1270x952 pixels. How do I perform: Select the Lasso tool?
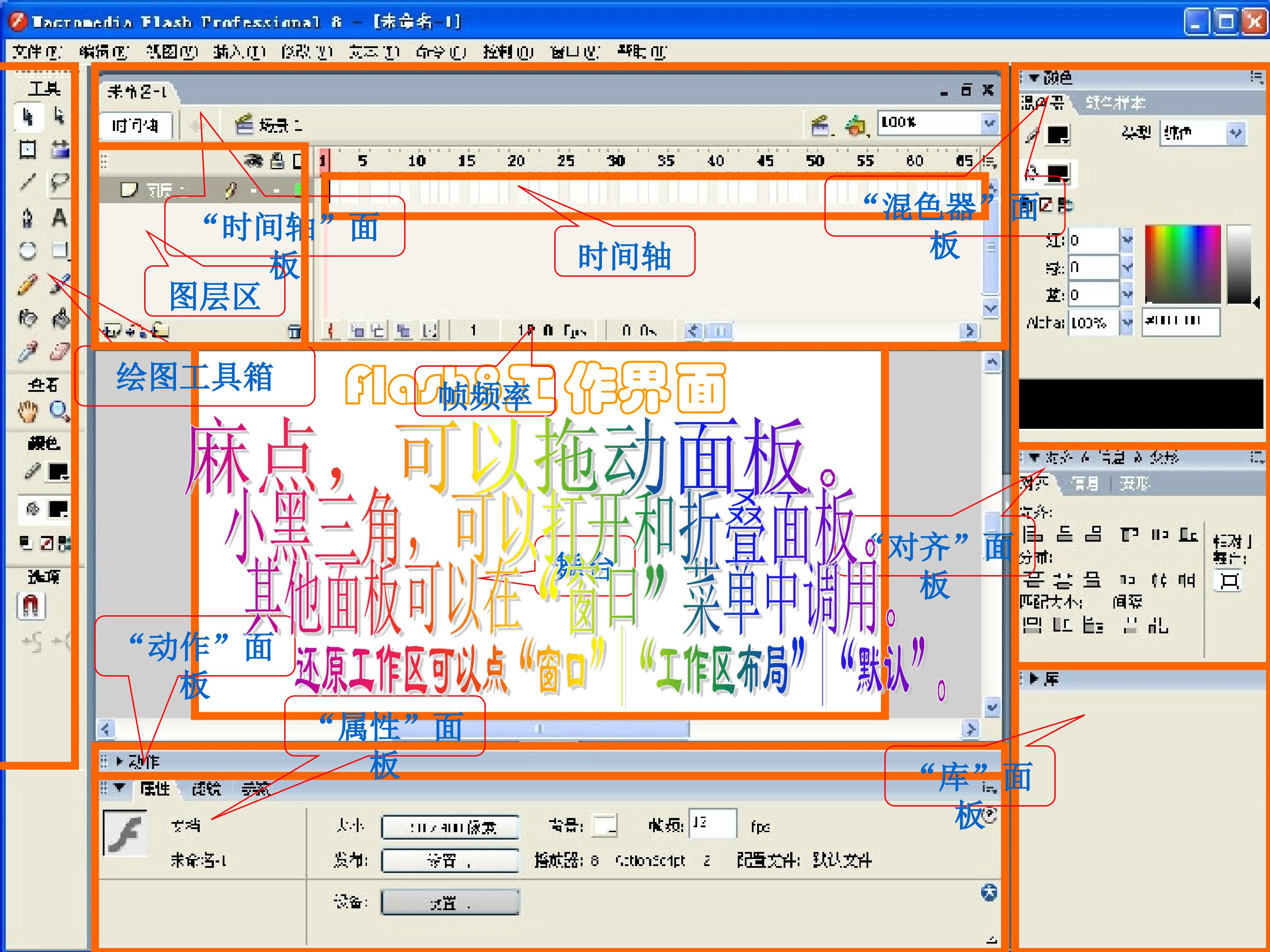click(60, 183)
